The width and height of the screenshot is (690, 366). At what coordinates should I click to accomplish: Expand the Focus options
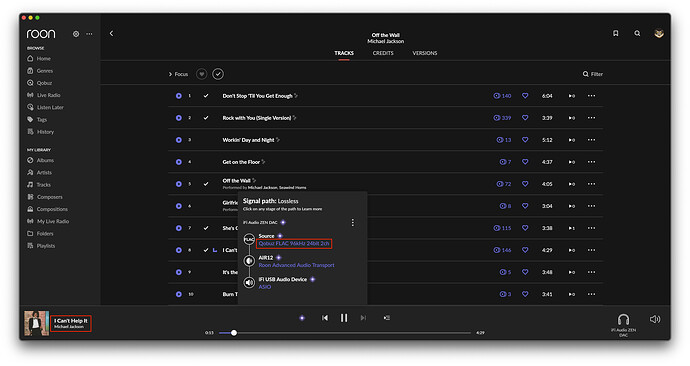click(178, 74)
